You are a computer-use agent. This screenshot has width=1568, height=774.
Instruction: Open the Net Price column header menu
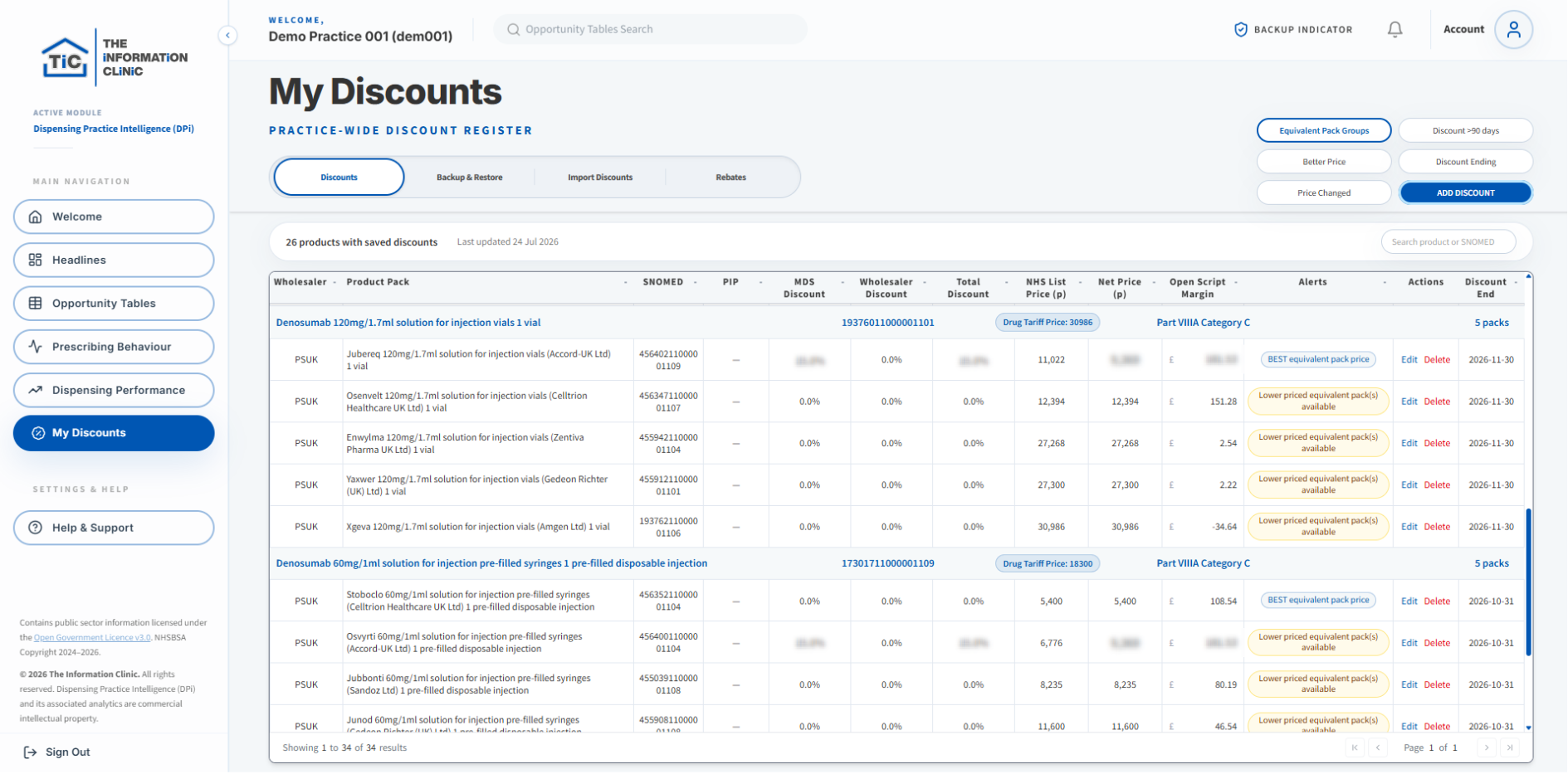click(x=1154, y=283)
